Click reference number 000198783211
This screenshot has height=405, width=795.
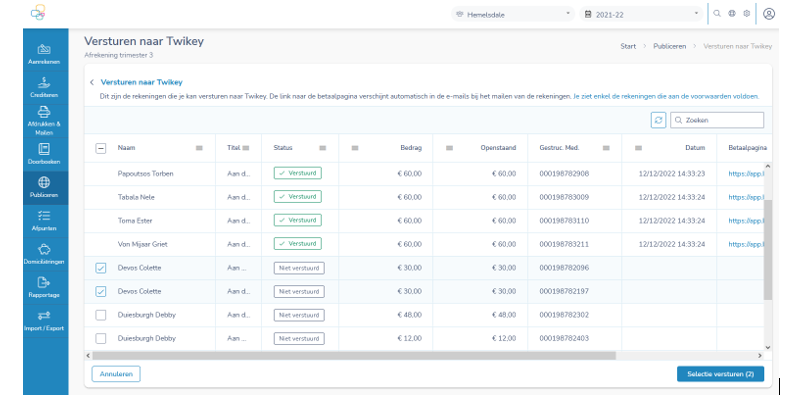[564, 244]
